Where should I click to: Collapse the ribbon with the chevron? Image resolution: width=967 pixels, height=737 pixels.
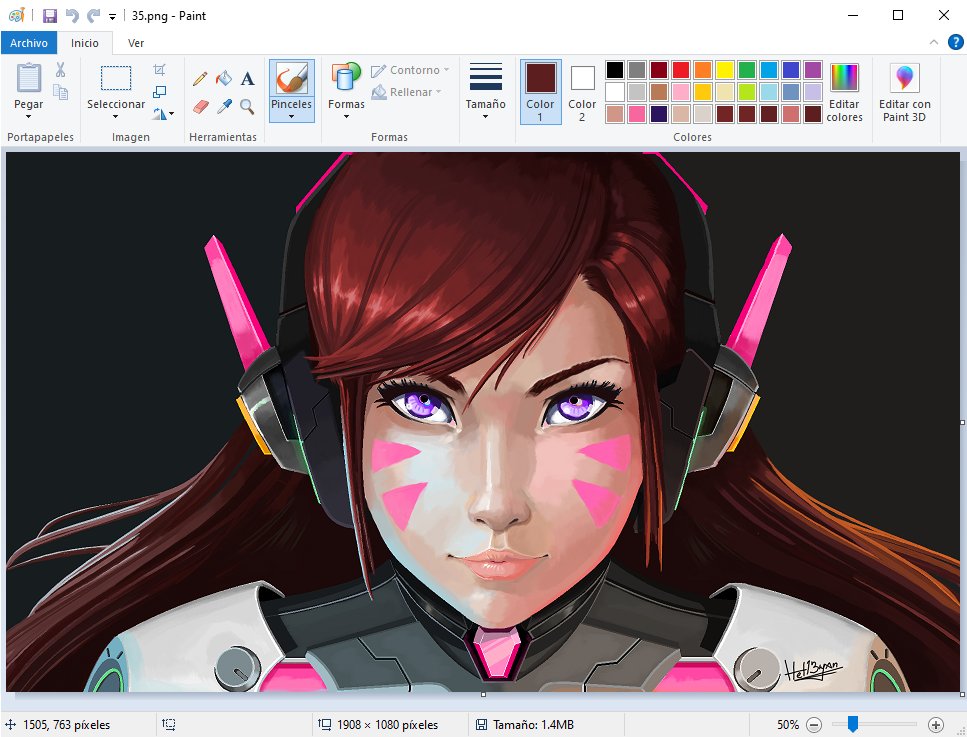pyautogui.click(x=934, y=42)
